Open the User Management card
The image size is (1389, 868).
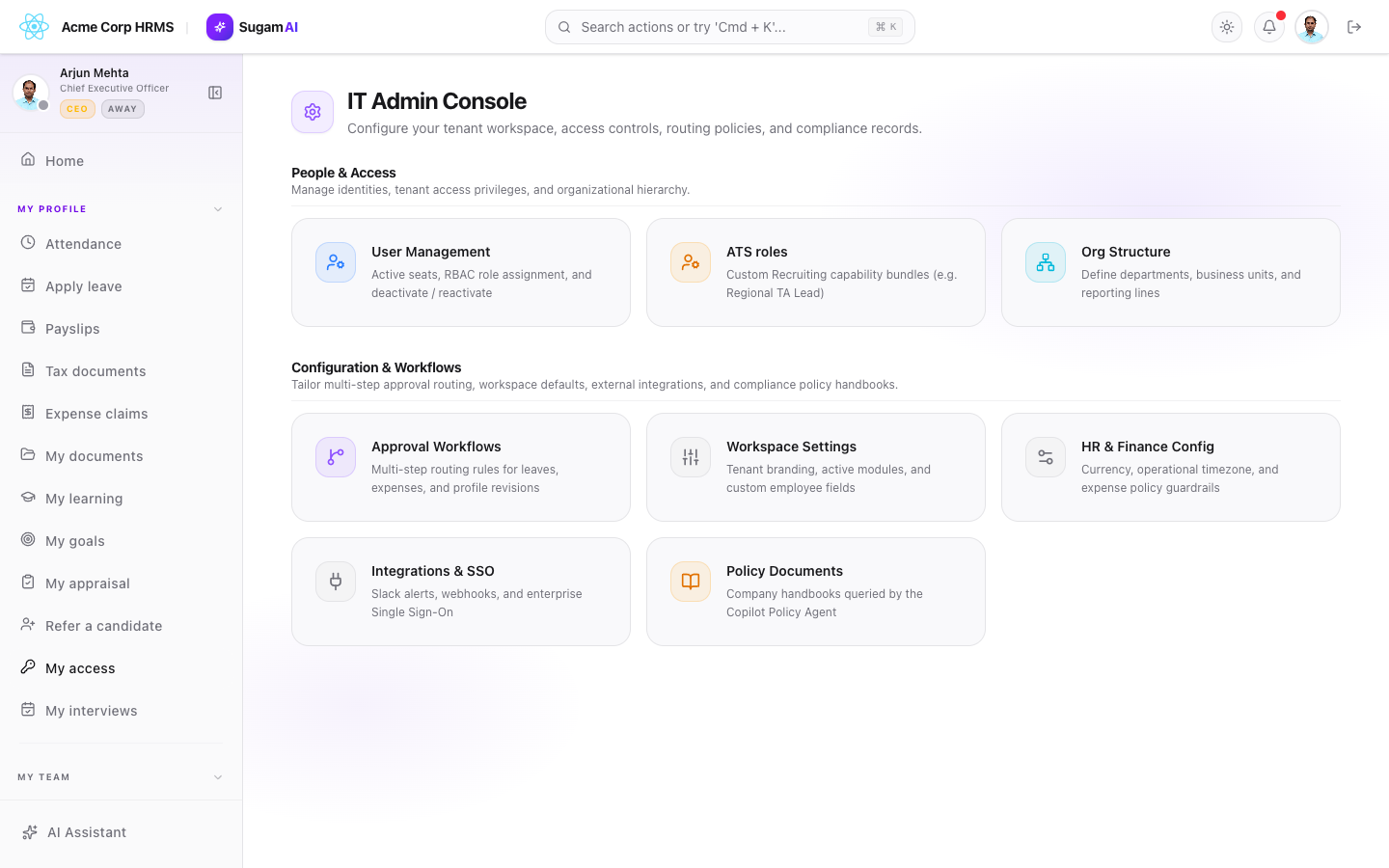click(461, 272)
